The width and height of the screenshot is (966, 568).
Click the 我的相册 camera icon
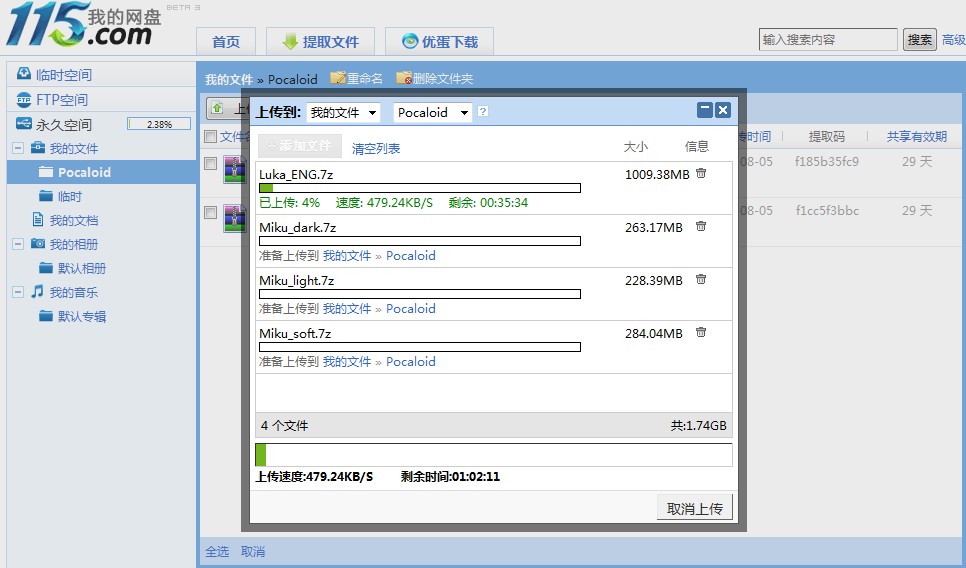coord(38,243)
